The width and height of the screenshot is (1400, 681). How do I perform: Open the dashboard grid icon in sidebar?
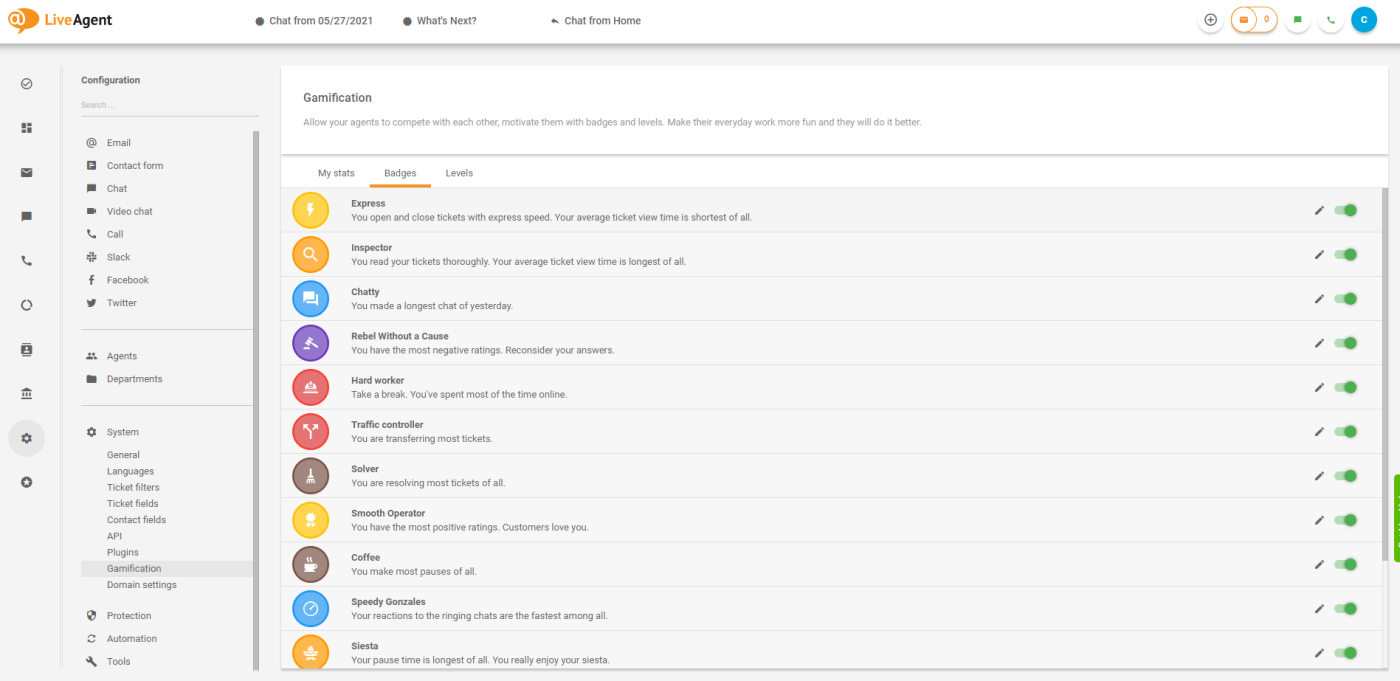tap(26, 128)
